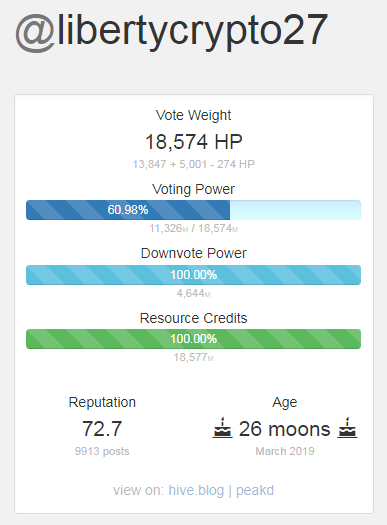Viewport: 387px width, 525px height.
Task: Click the Downvote Power 100.00% bar
Action: click(x=194, y=275)
